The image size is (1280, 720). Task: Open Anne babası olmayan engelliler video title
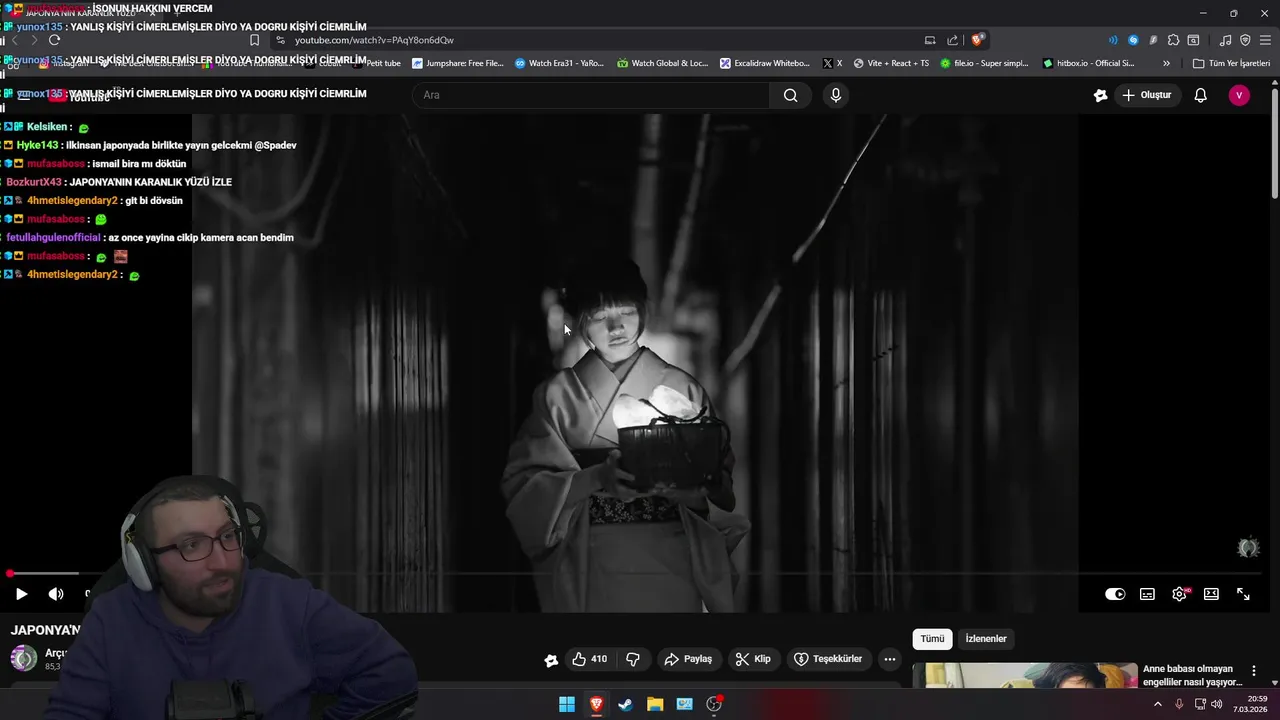(1192, 675)
